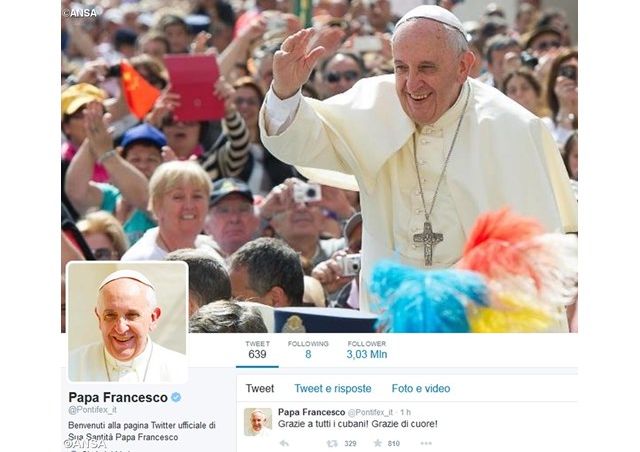Open the large profile picture thumbnail
Screen dimensions: 640x452
coord(127,322)
